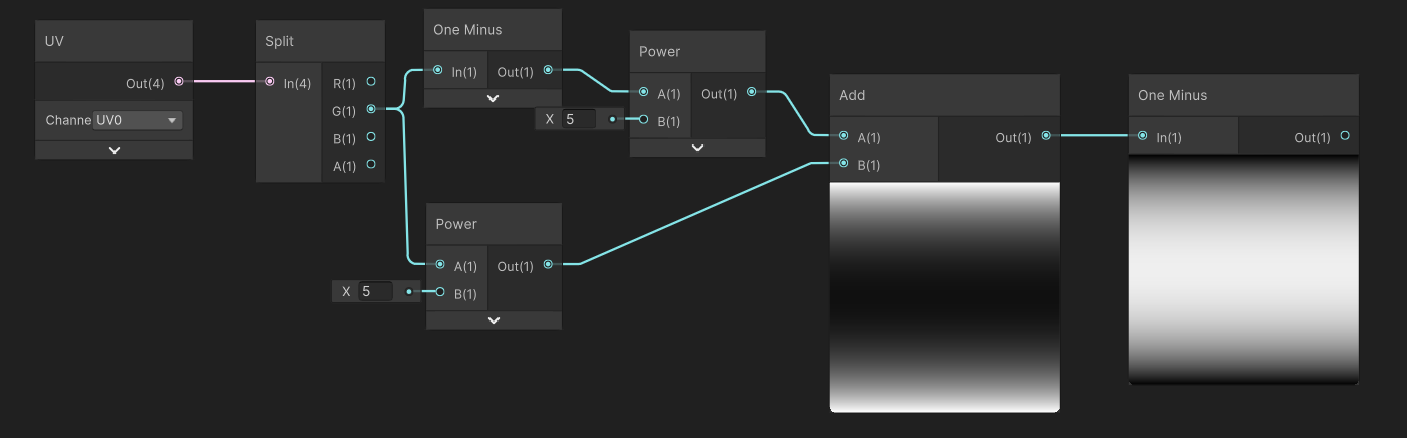The width and height of the screenshot is (1407, 438).
Task: Click the X field of lower Power B input
Action: tap(376, 291)
